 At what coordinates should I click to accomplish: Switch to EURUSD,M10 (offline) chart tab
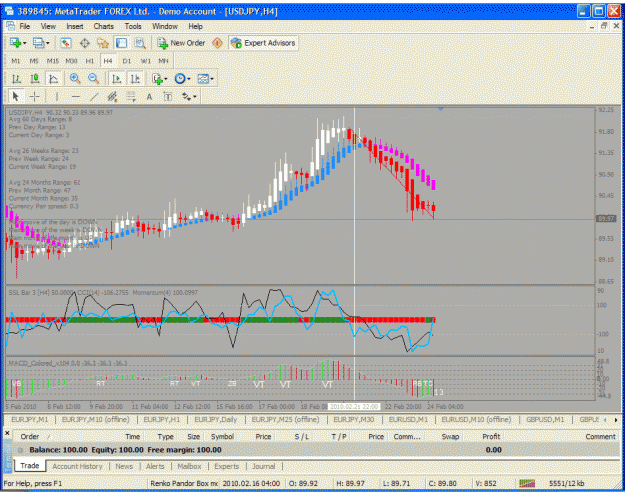[x=476, y=419]
